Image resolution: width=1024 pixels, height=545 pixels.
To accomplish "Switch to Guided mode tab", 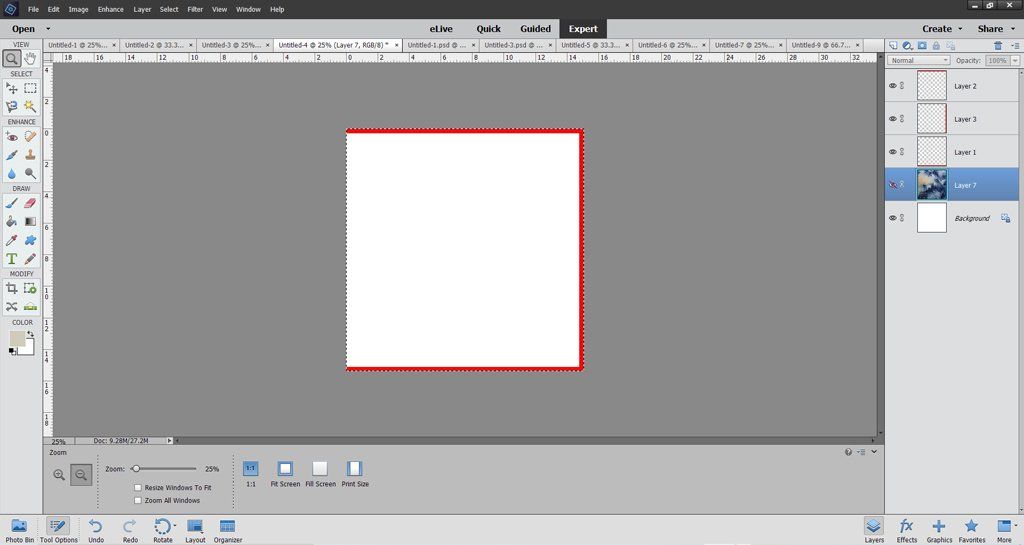I will (536, 29).
